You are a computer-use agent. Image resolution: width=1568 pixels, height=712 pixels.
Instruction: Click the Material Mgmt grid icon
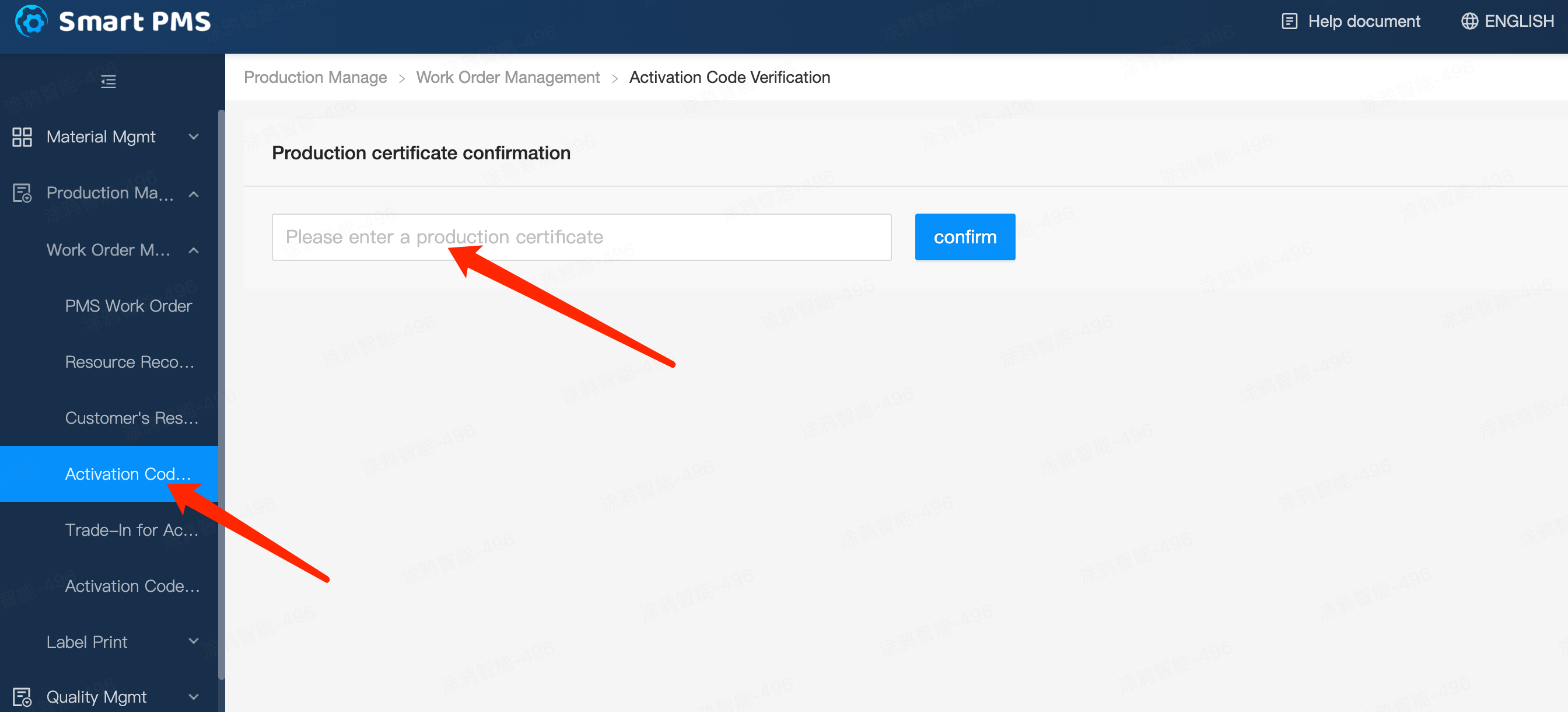(22, 137)
